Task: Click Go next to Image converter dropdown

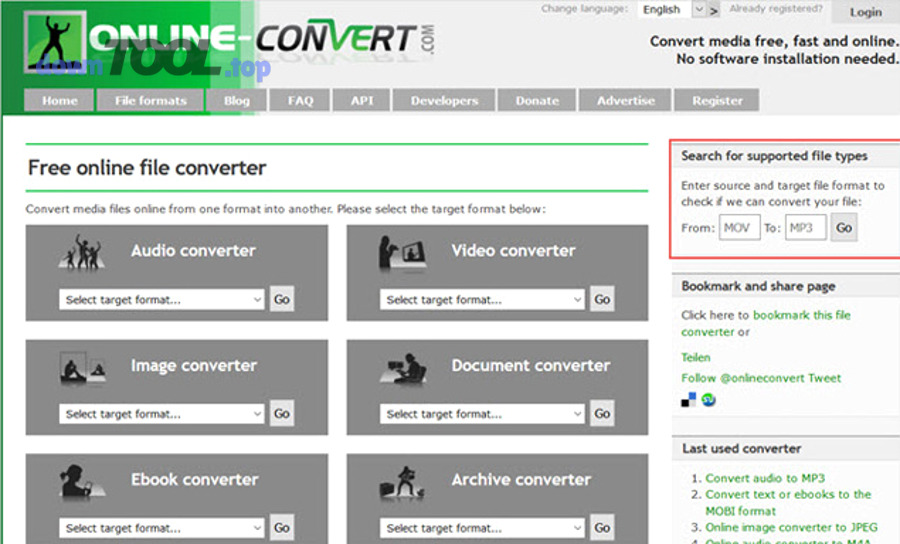Action: pyautogui.click(x=282, y=413)
